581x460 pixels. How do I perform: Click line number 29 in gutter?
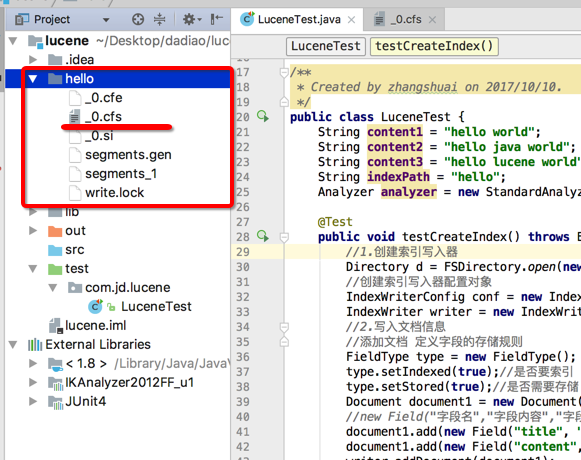point(243,252)
